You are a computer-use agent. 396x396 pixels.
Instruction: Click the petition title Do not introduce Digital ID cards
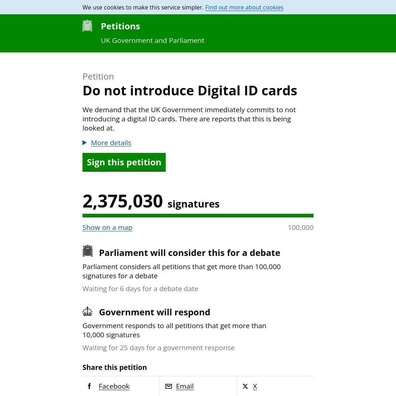click(x=190, y=91)
